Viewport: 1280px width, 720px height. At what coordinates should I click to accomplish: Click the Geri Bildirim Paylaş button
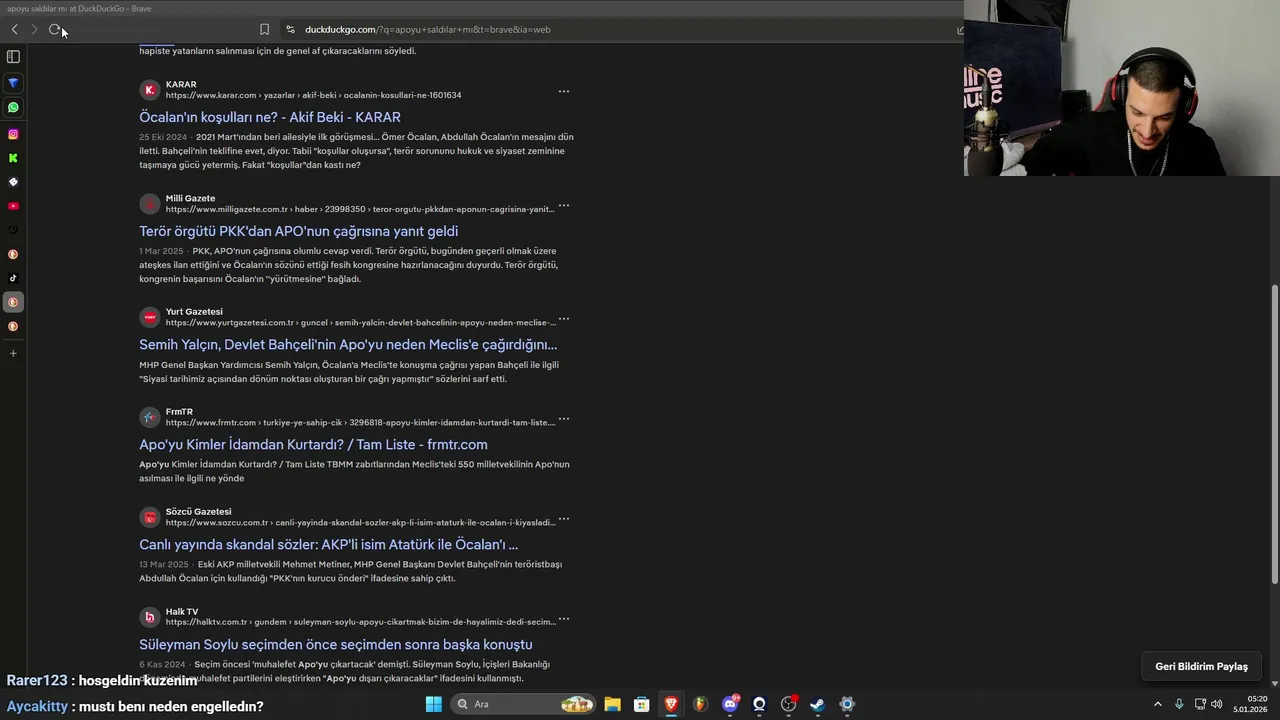click(x=1201, y=667)
